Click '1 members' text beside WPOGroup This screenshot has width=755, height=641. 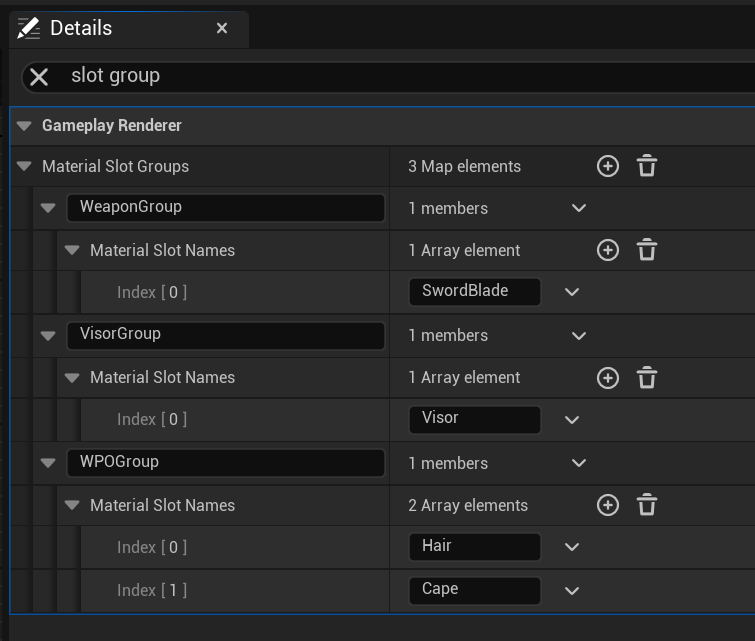pos(448,463)
